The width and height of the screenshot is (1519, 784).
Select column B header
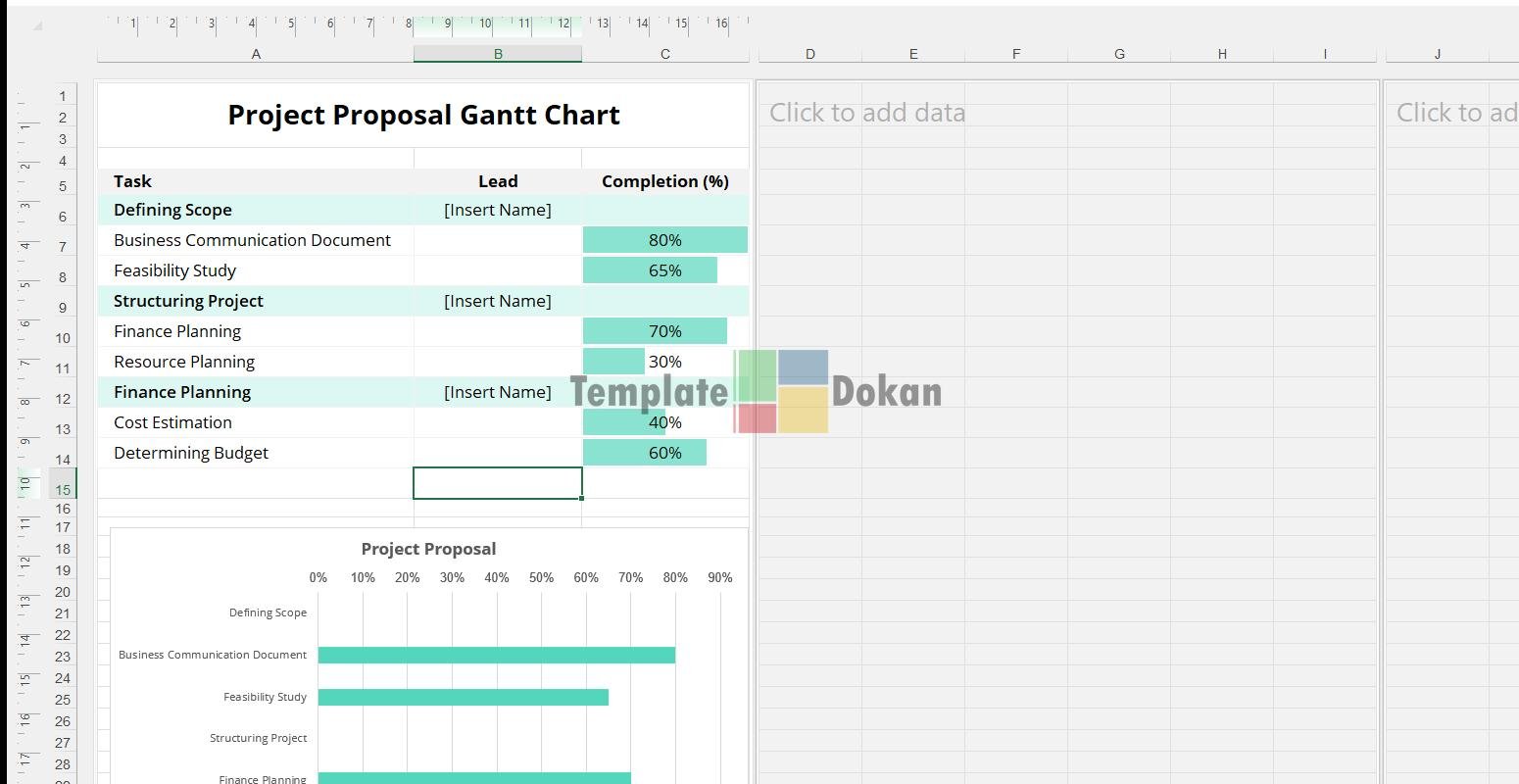pos(497,54)
